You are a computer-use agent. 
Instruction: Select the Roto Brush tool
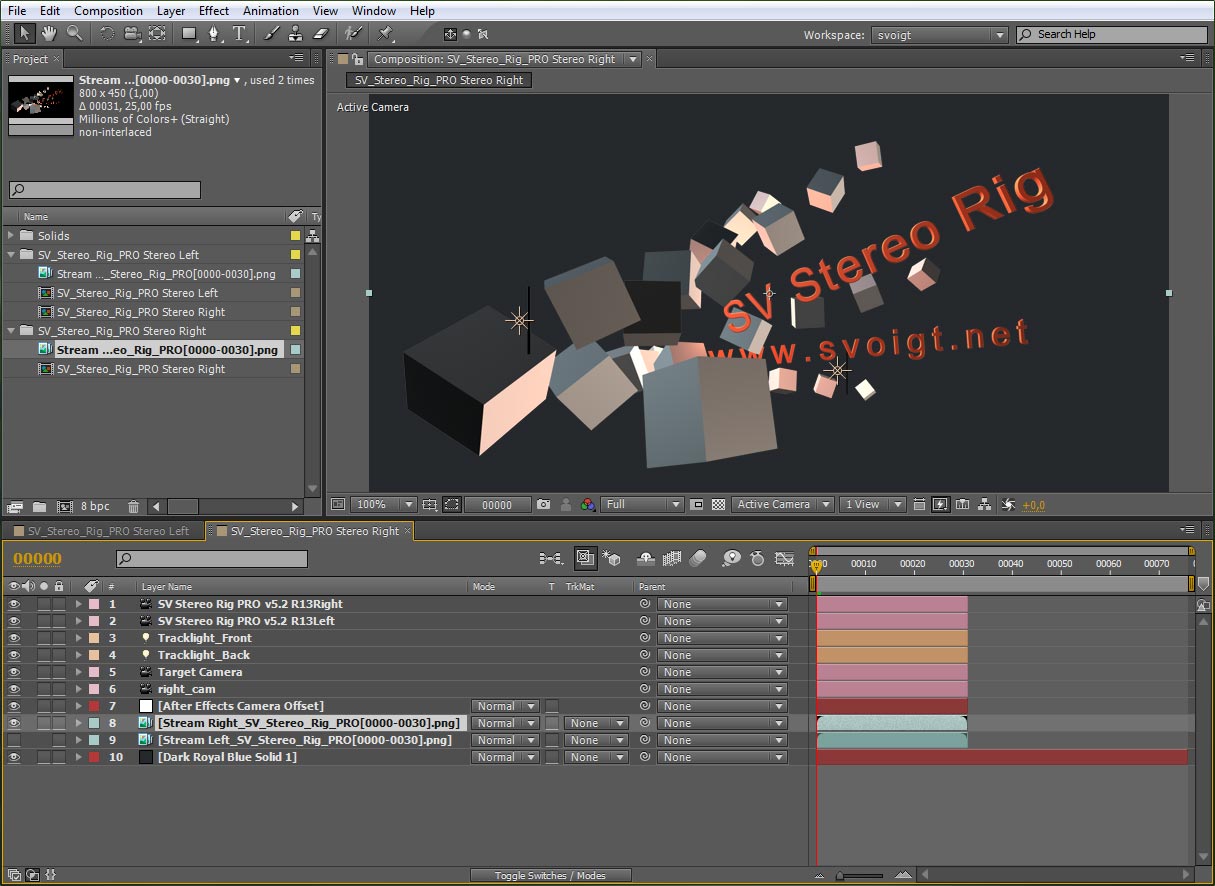[x=353, y=33]
